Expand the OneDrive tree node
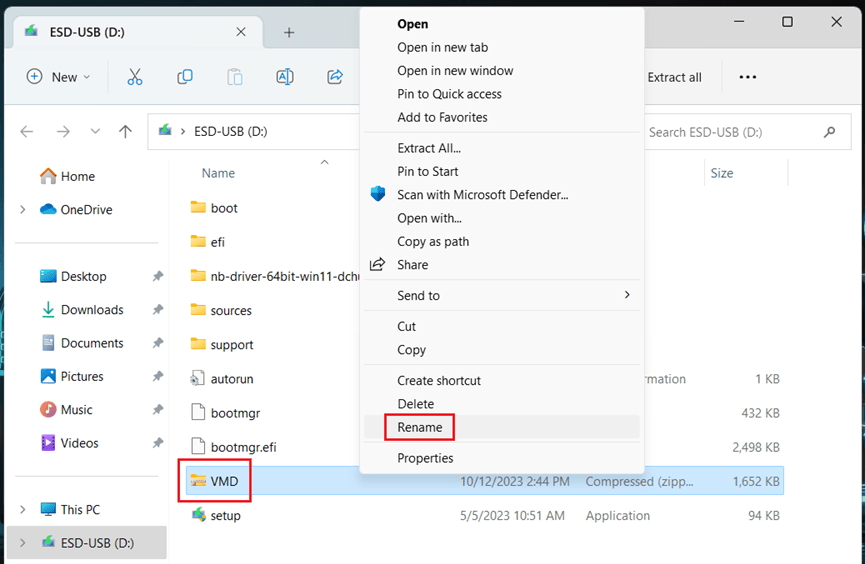 click(23, 210)
